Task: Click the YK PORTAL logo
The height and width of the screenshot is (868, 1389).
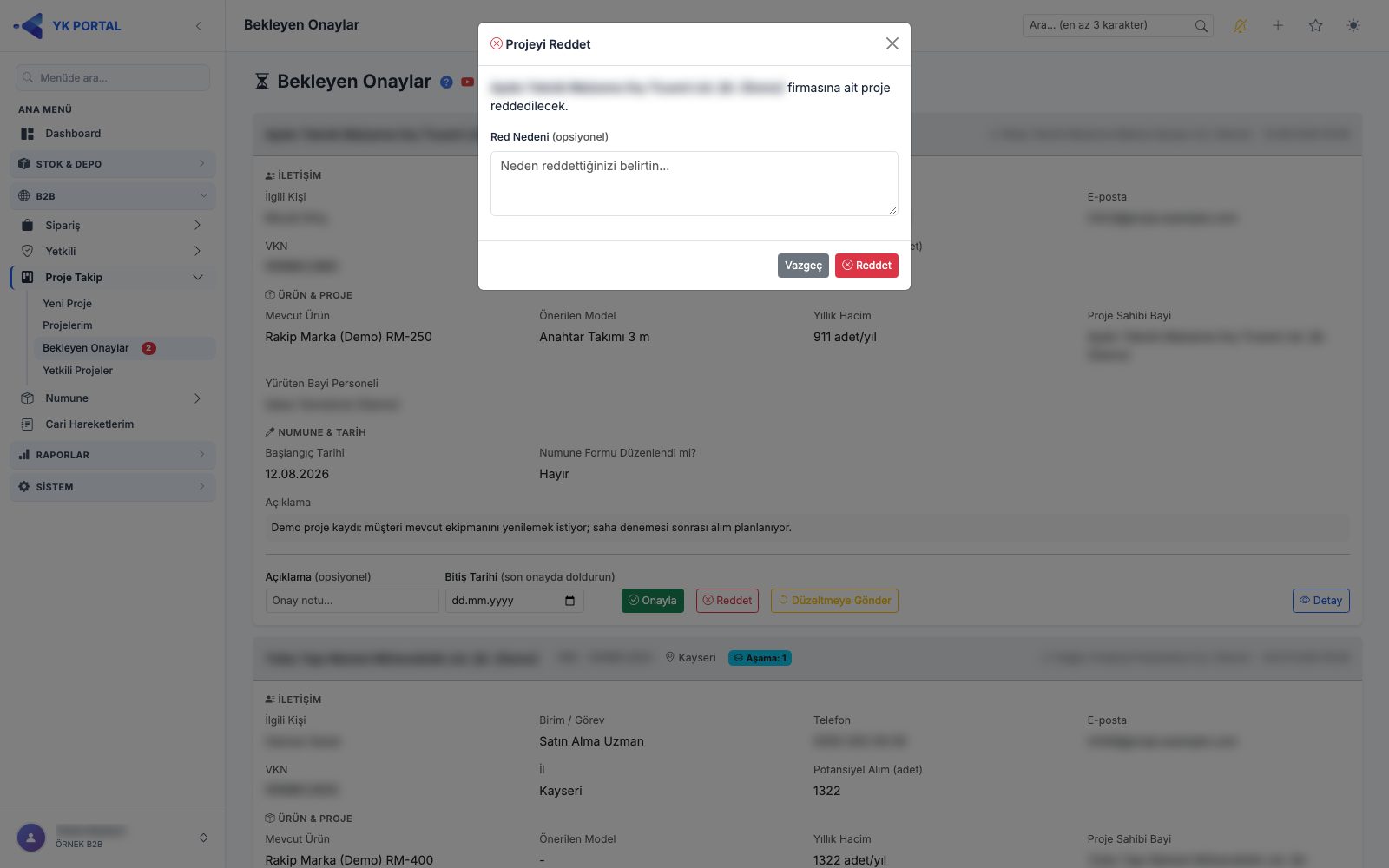Action: click(68, 26)
